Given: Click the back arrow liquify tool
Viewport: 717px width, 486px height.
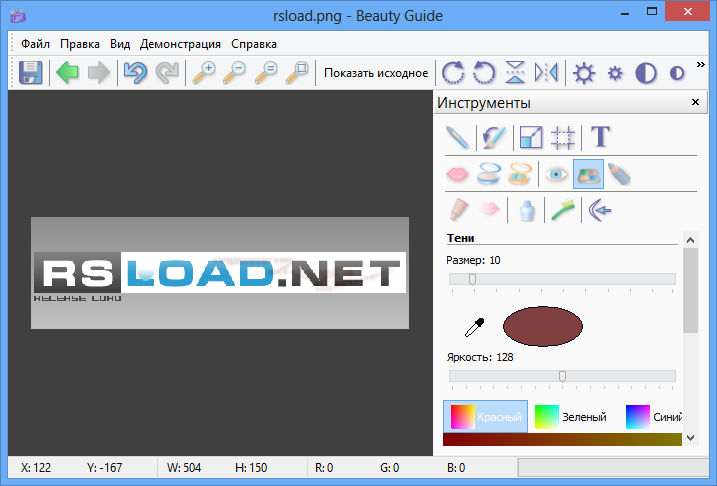Looking at the screenshot, I should tap(600, 210).
